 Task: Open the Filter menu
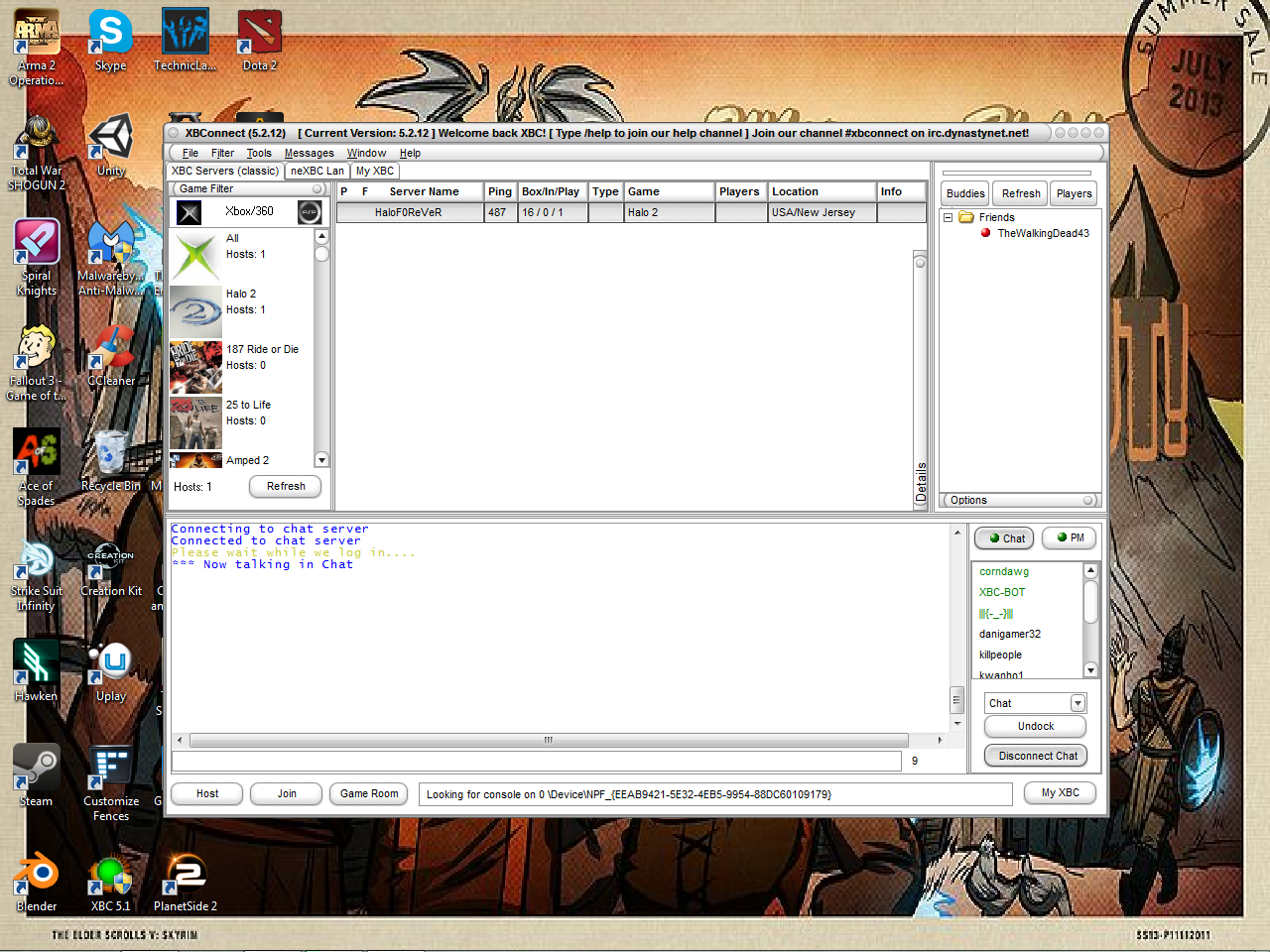pos(222,154)
